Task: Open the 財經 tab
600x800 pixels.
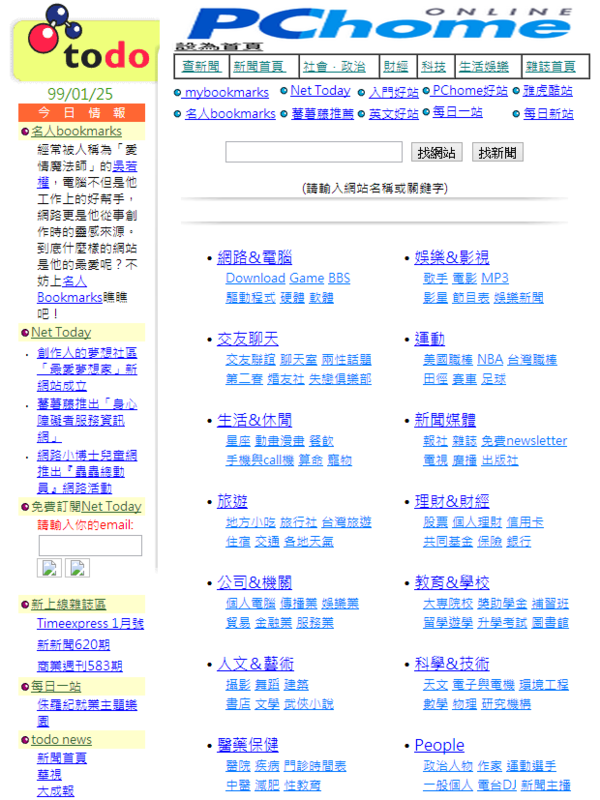Action: 396,66
